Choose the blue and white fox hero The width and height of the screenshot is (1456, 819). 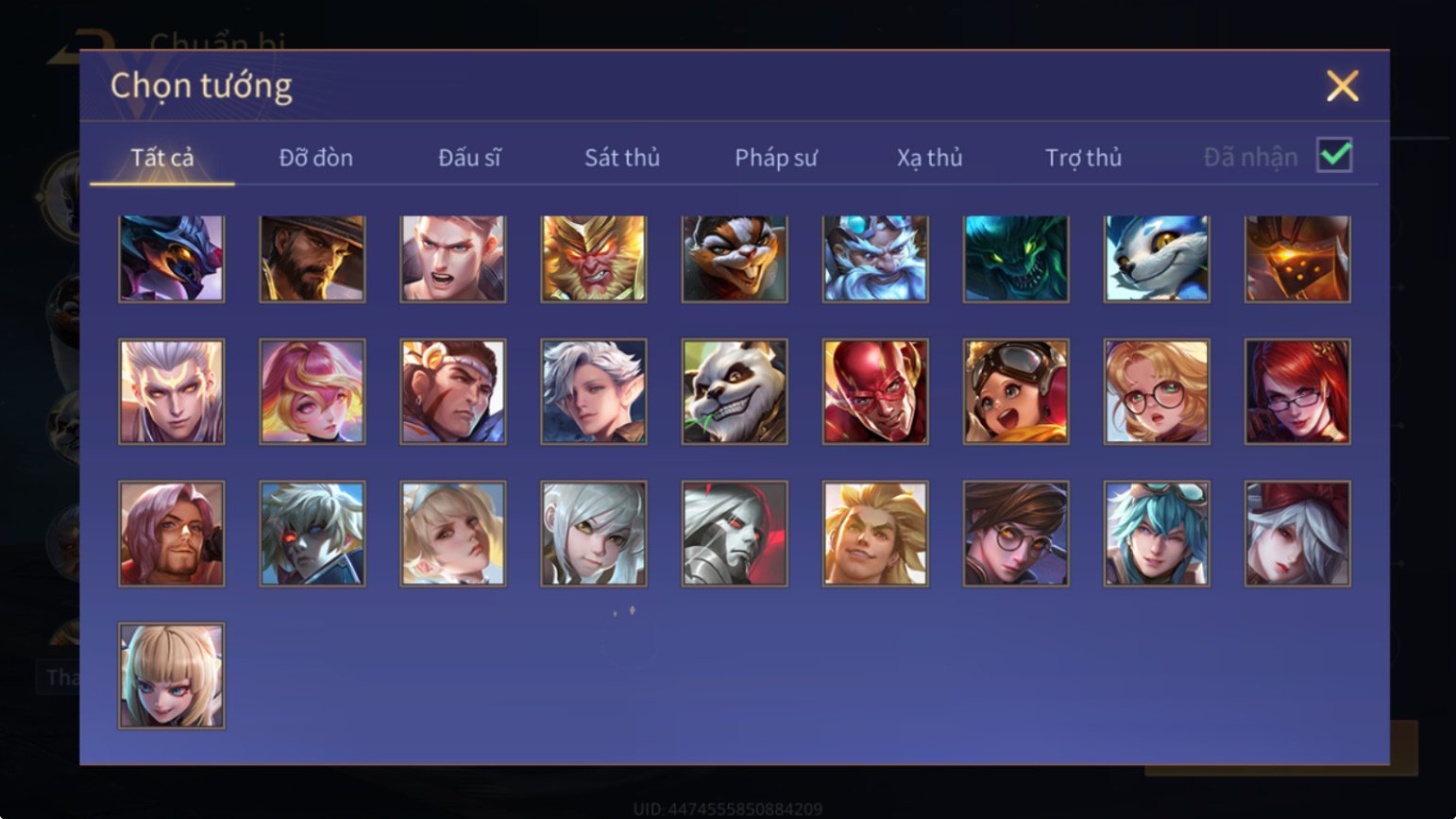pyautogui.click(x=1157, y=259)
